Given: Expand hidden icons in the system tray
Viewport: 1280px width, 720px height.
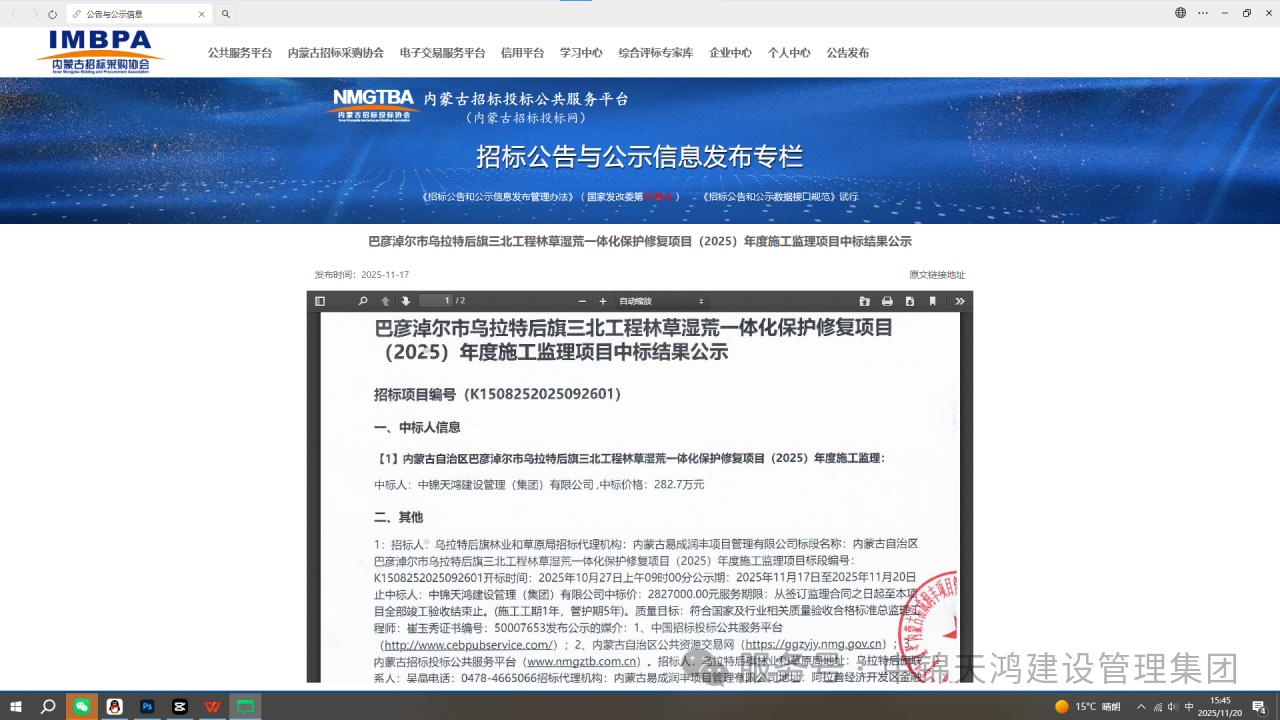Looking at the screenshot, I should point(1141,707).
